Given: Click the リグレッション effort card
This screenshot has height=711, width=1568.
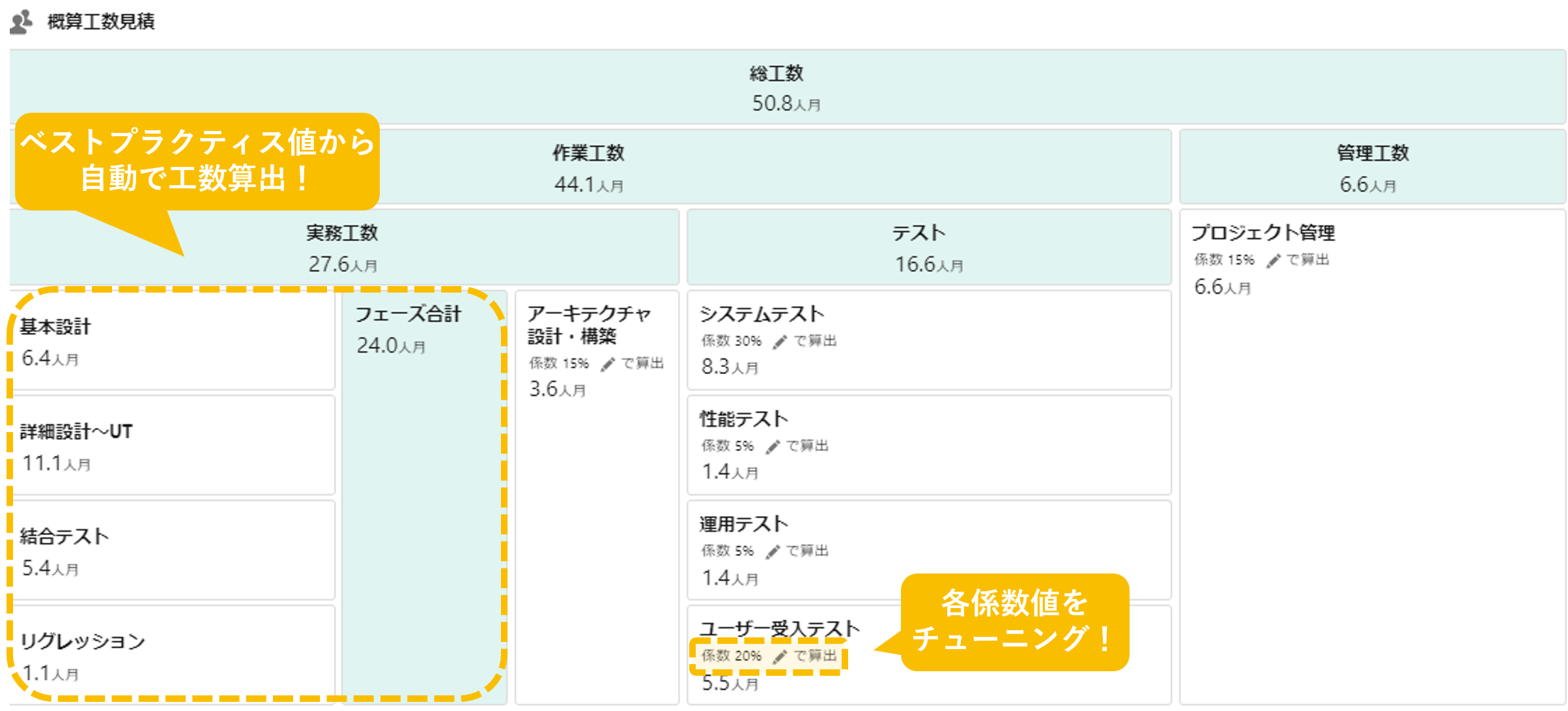Looking at the screenshot, I should 173,656.
